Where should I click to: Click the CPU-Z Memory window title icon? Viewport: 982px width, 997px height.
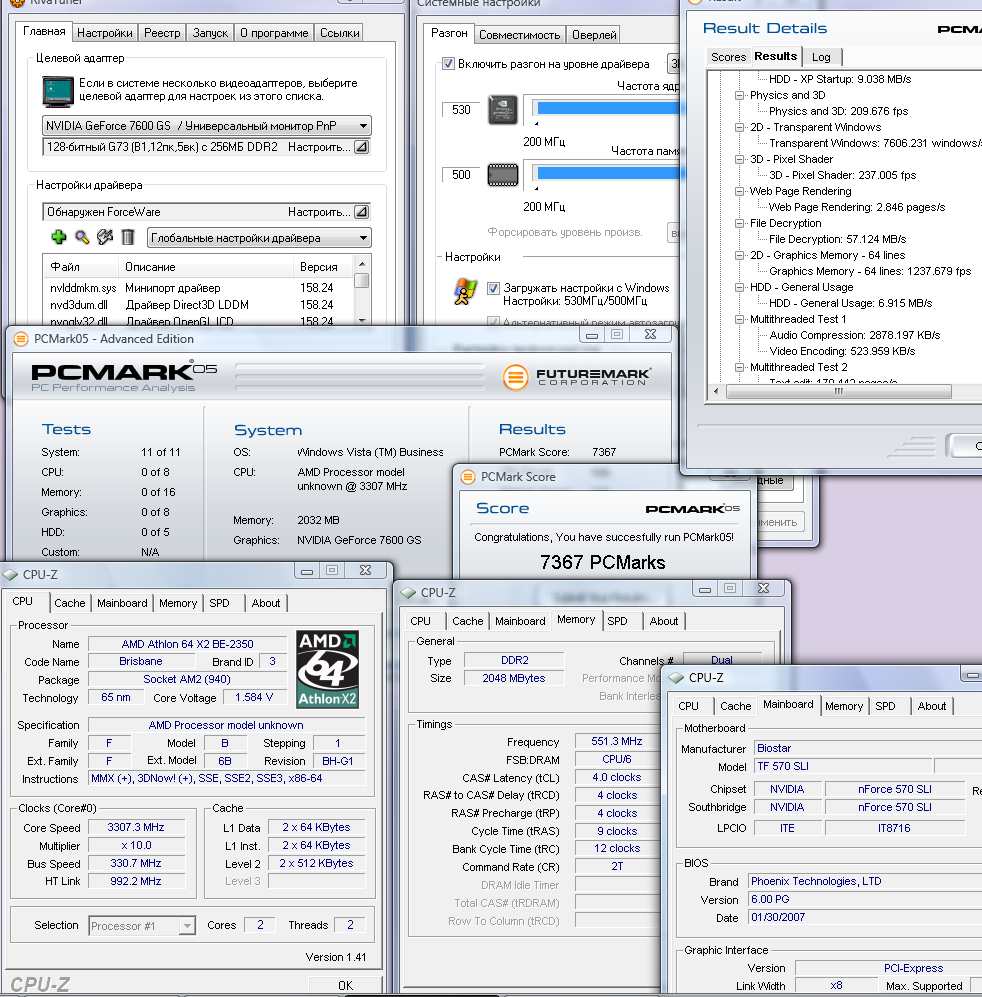click(408, 593)
